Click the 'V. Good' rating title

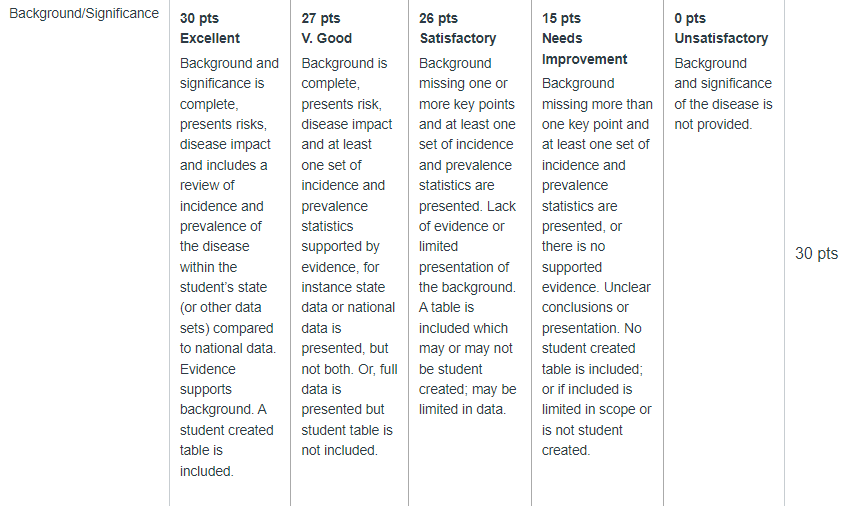pyautogui.click(x=326, y=38)
